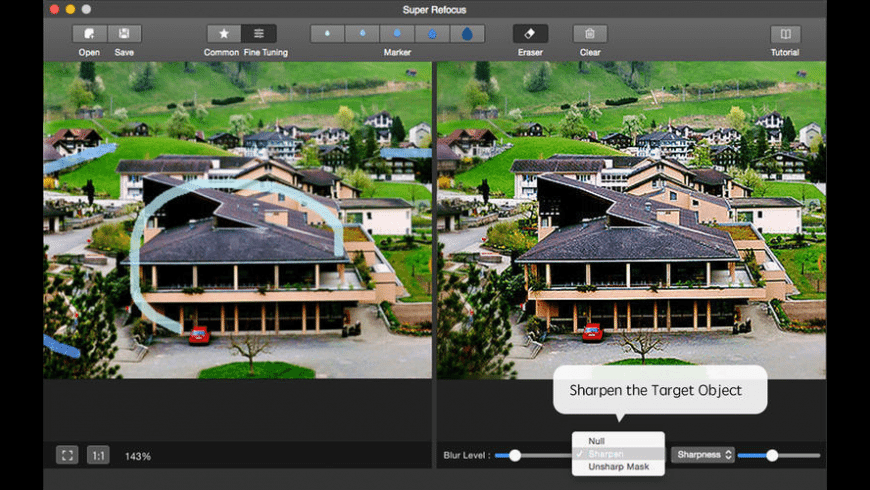Viewport: 870px width, 490px height.
Task: Click the refocused result preview on the right
Action: tap(631, 220)
